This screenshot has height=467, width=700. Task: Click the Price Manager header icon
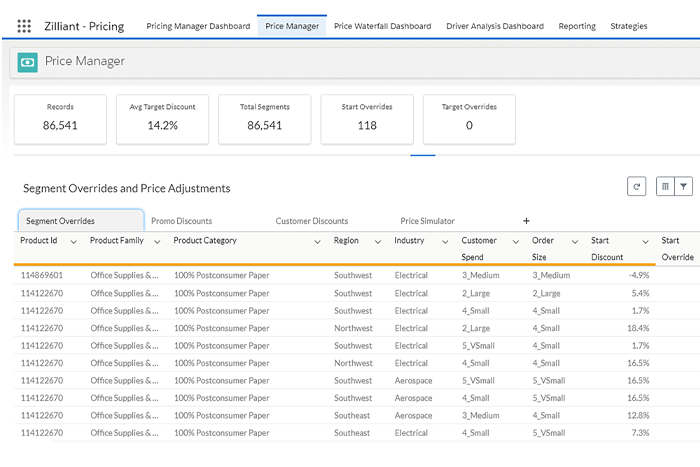(27, 62)
